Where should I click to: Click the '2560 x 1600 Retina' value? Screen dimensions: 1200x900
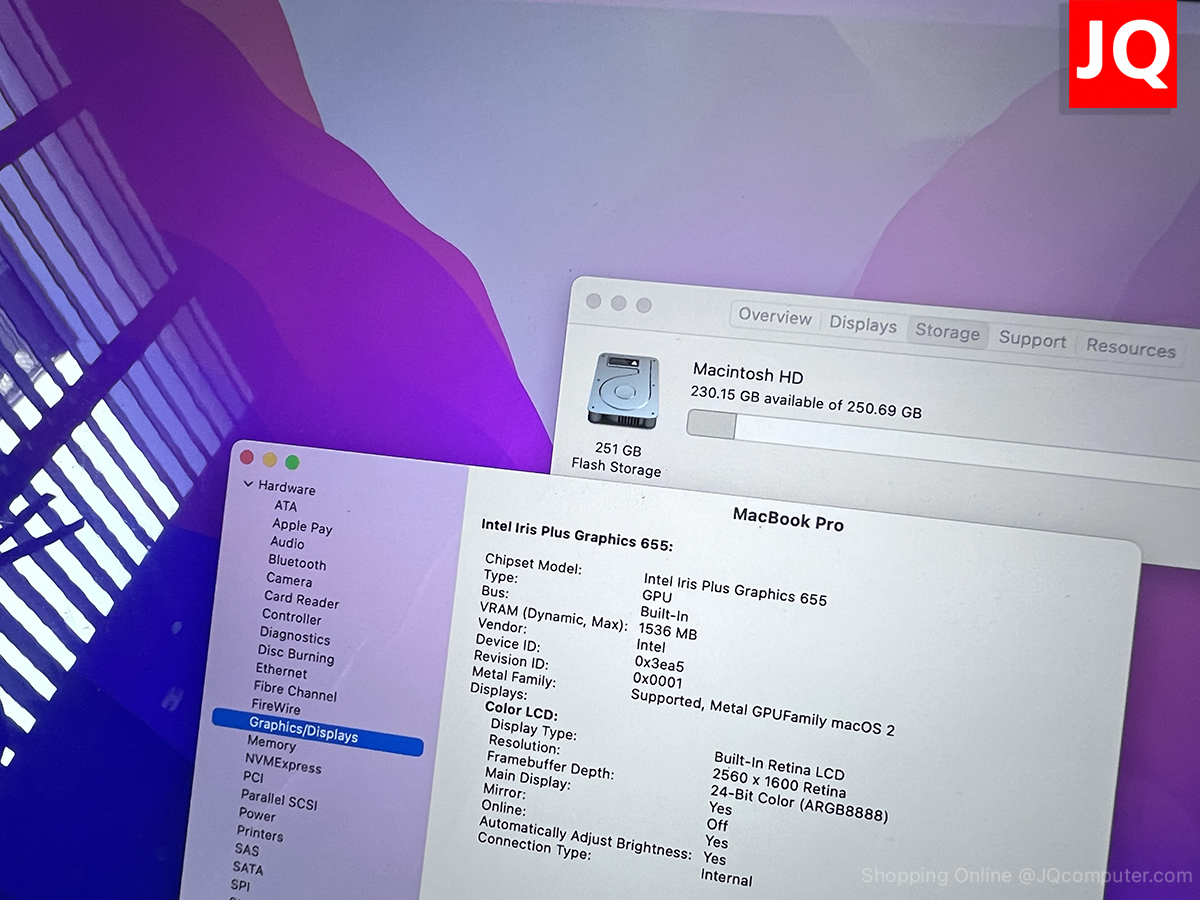[x=779, y=784]
